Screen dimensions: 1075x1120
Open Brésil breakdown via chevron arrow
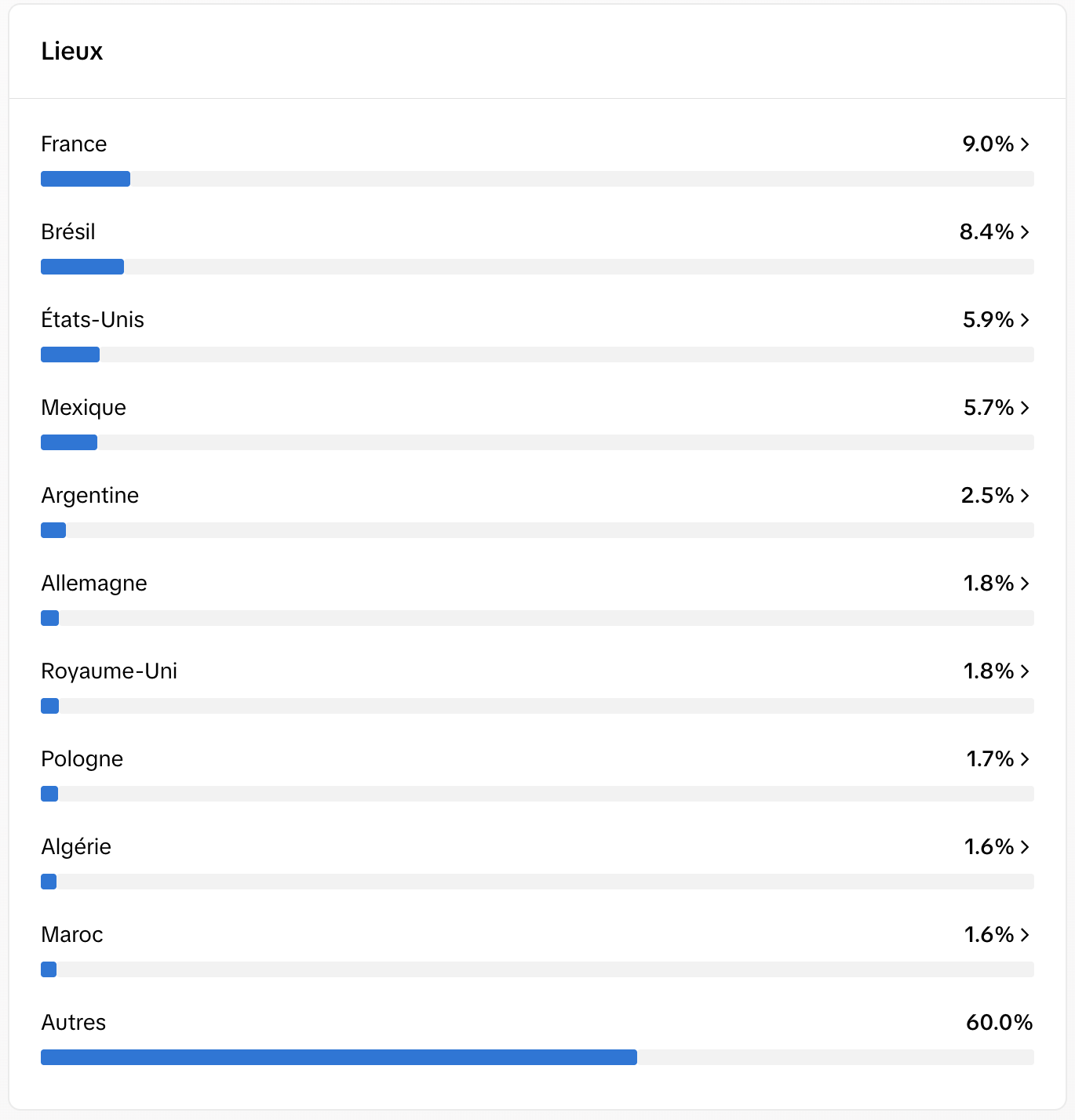(x=1025, y=232)
